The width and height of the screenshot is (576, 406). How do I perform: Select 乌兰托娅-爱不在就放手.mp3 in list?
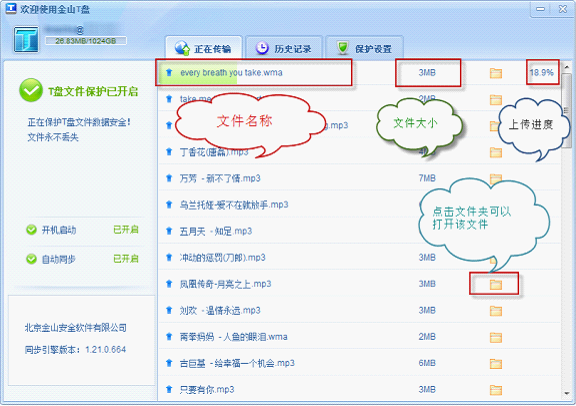pos(359,205)
